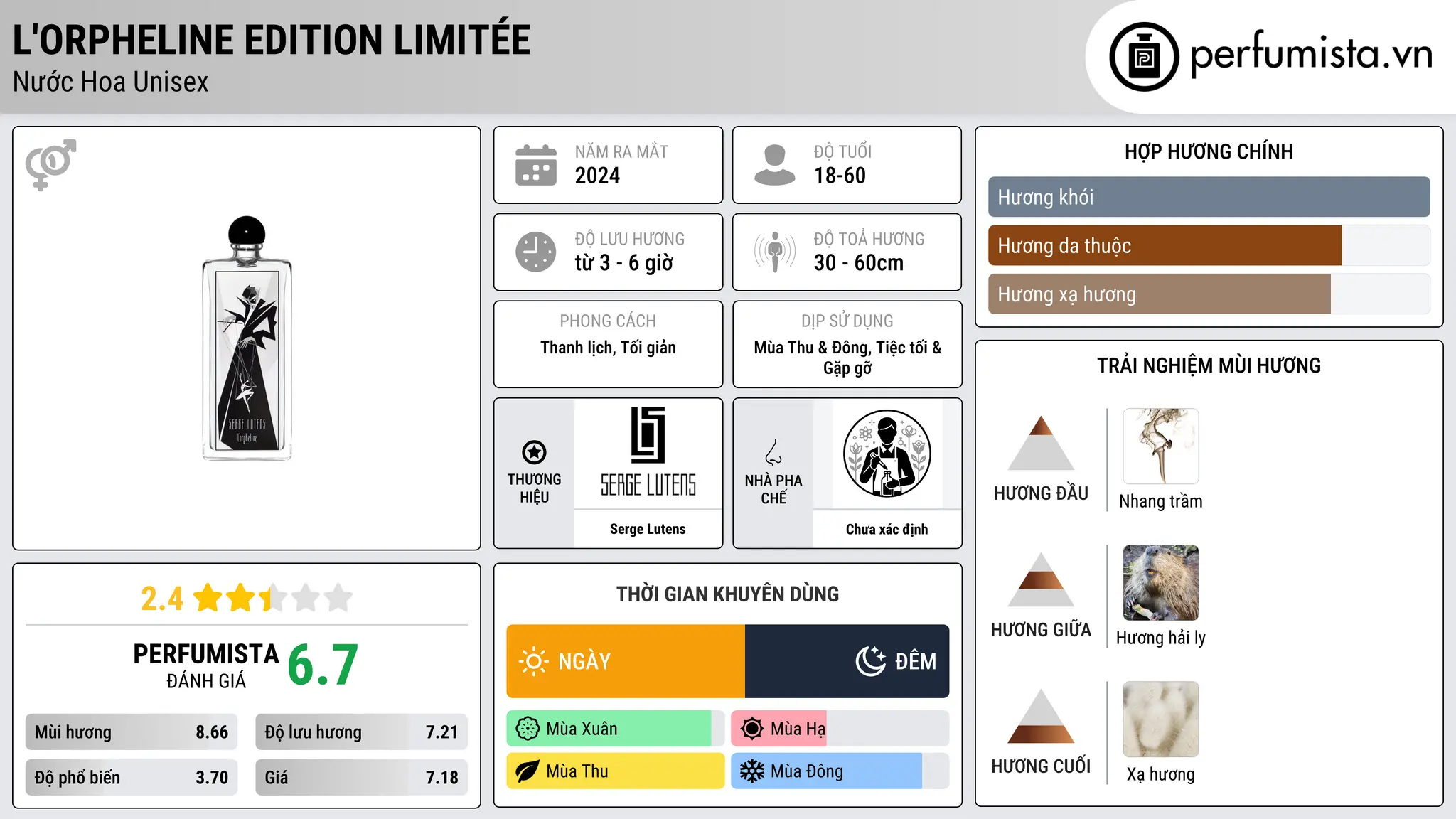
Task: Click the sillage icon beside Độ toả hương
Action: coord(775,252)
